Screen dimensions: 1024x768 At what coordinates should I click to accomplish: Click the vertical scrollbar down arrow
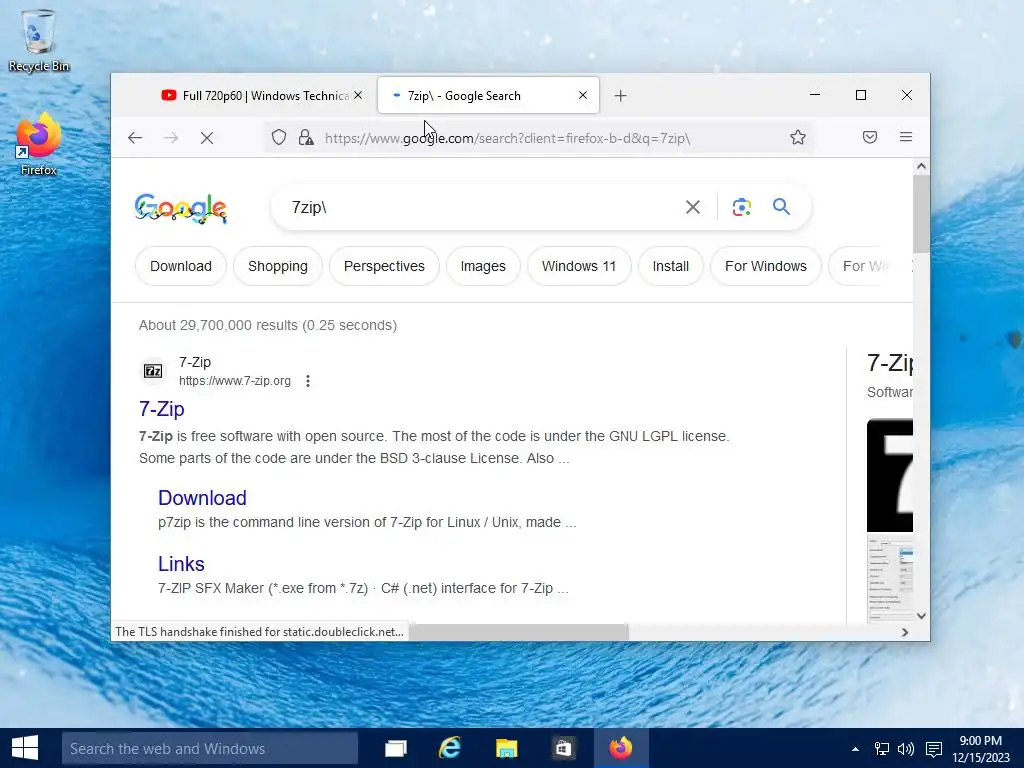tap(921, 615)
